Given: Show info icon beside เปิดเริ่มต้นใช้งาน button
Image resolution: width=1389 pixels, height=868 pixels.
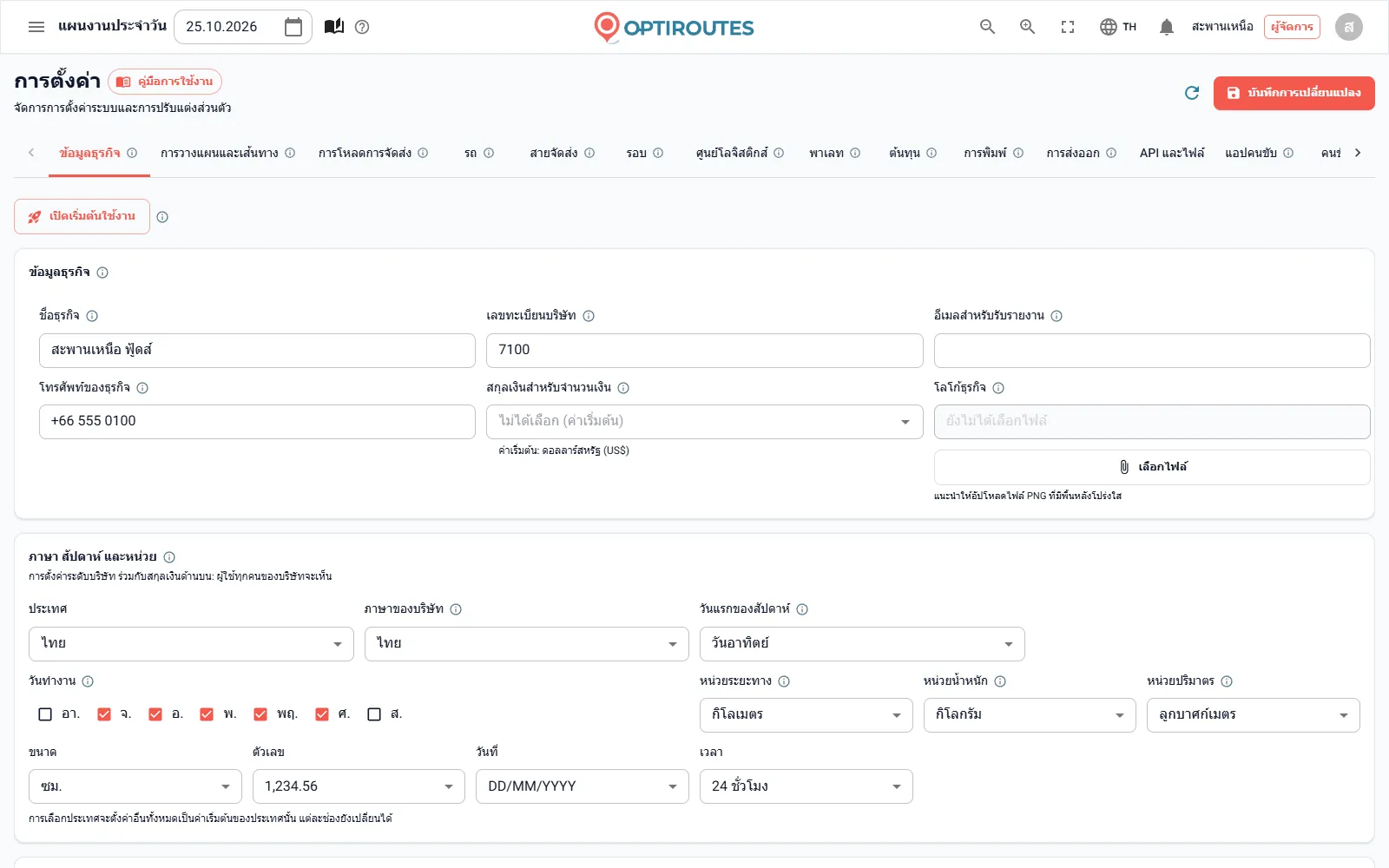Looking at the screenshot, I should pyautogui.click(x=162, y=217).
